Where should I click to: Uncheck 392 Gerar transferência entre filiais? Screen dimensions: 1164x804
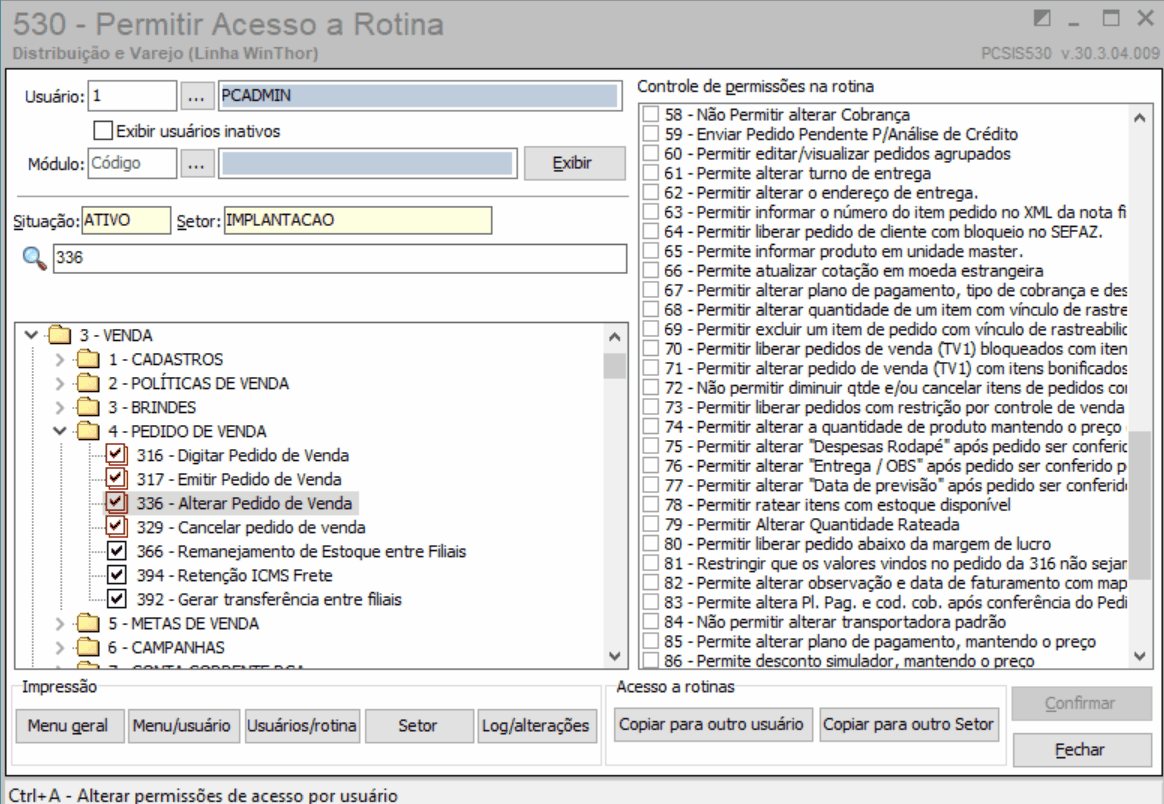click(x=117, y=598)
